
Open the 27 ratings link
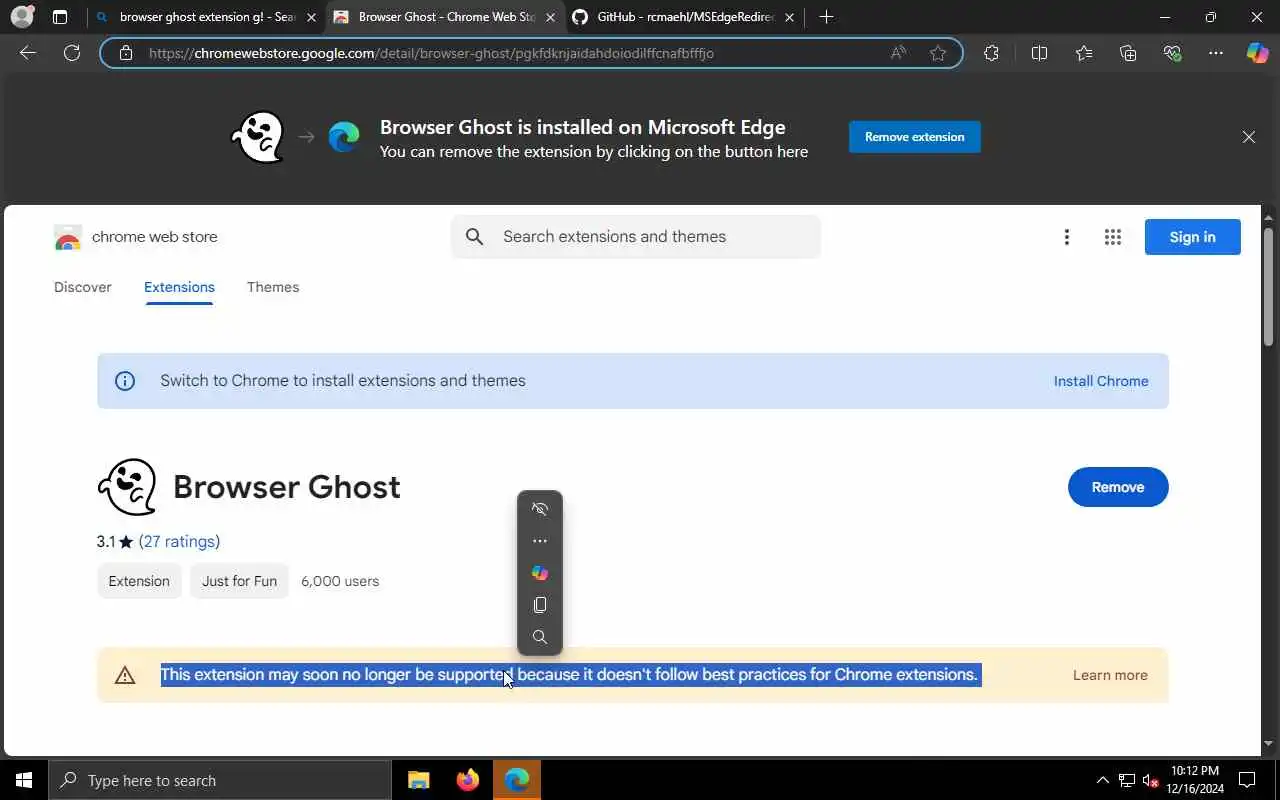[179, 541]
